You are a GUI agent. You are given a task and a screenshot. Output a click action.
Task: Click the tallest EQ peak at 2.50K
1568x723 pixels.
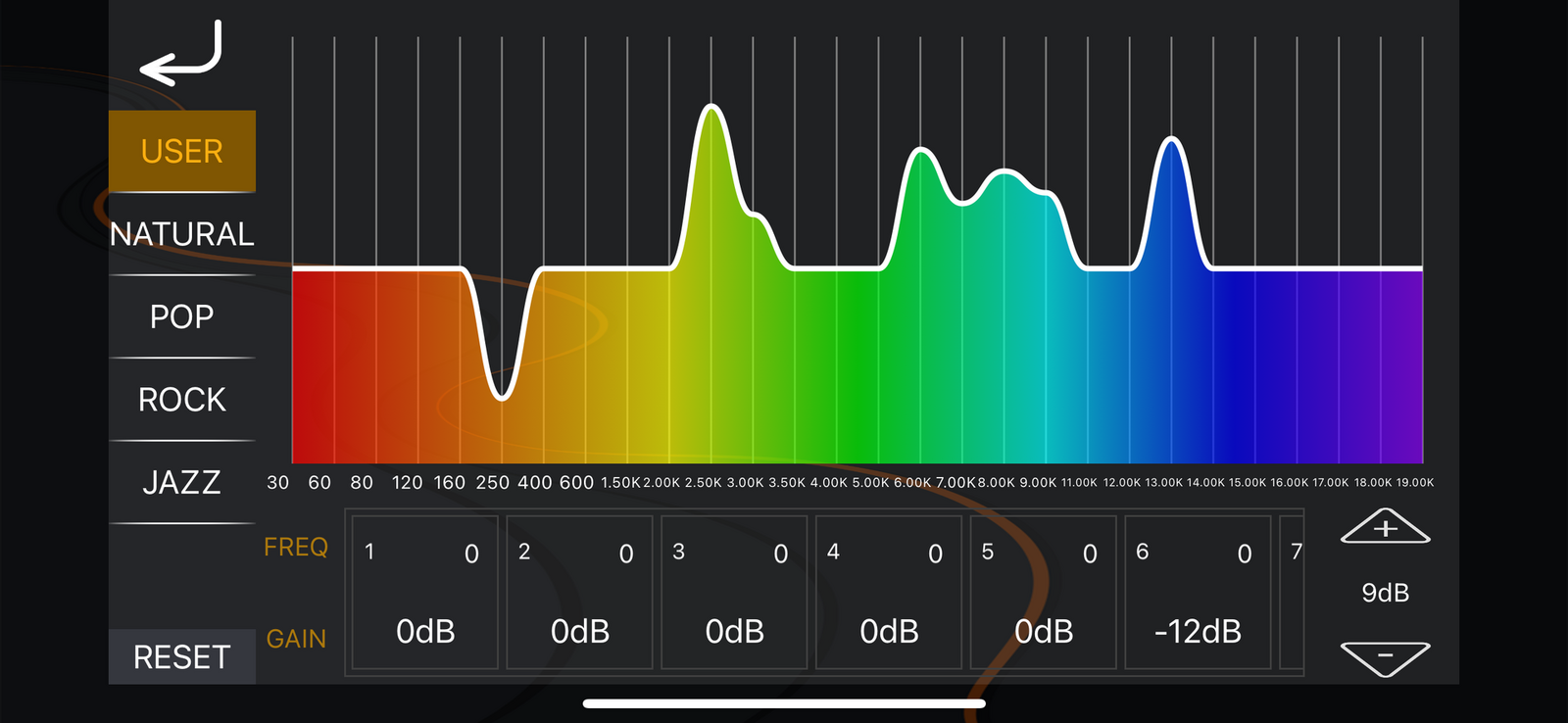(711, 107)
